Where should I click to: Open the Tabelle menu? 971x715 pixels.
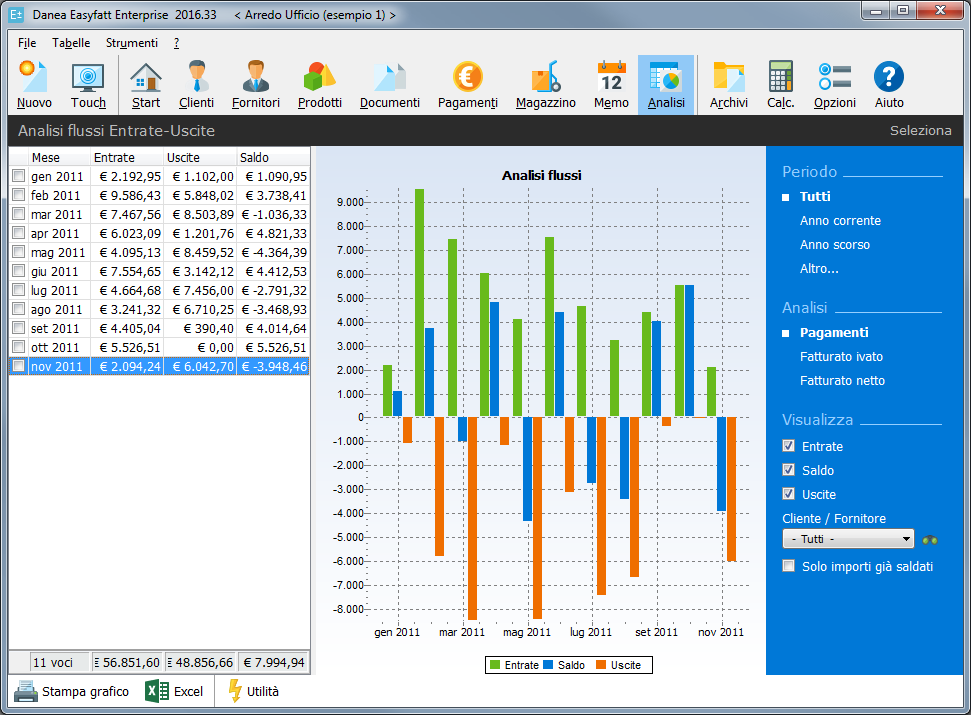pyautogui.click(x=71, y=43)
